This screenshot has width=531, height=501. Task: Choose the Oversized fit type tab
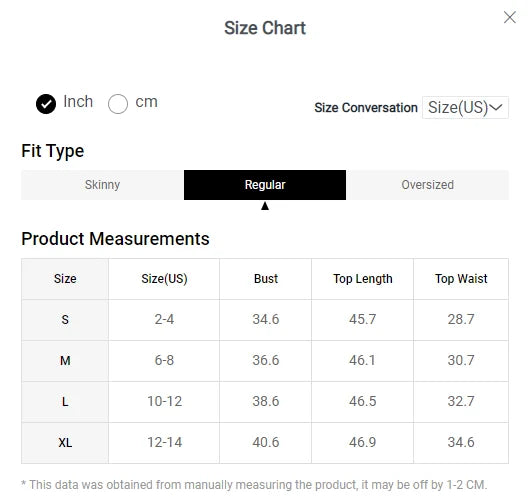(x=427, y=185)
